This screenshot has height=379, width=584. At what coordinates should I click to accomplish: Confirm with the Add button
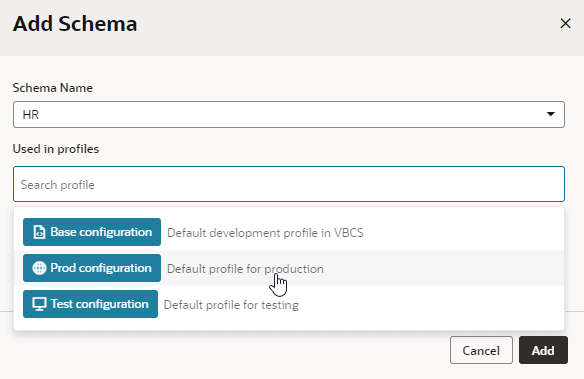pos(543,350)
